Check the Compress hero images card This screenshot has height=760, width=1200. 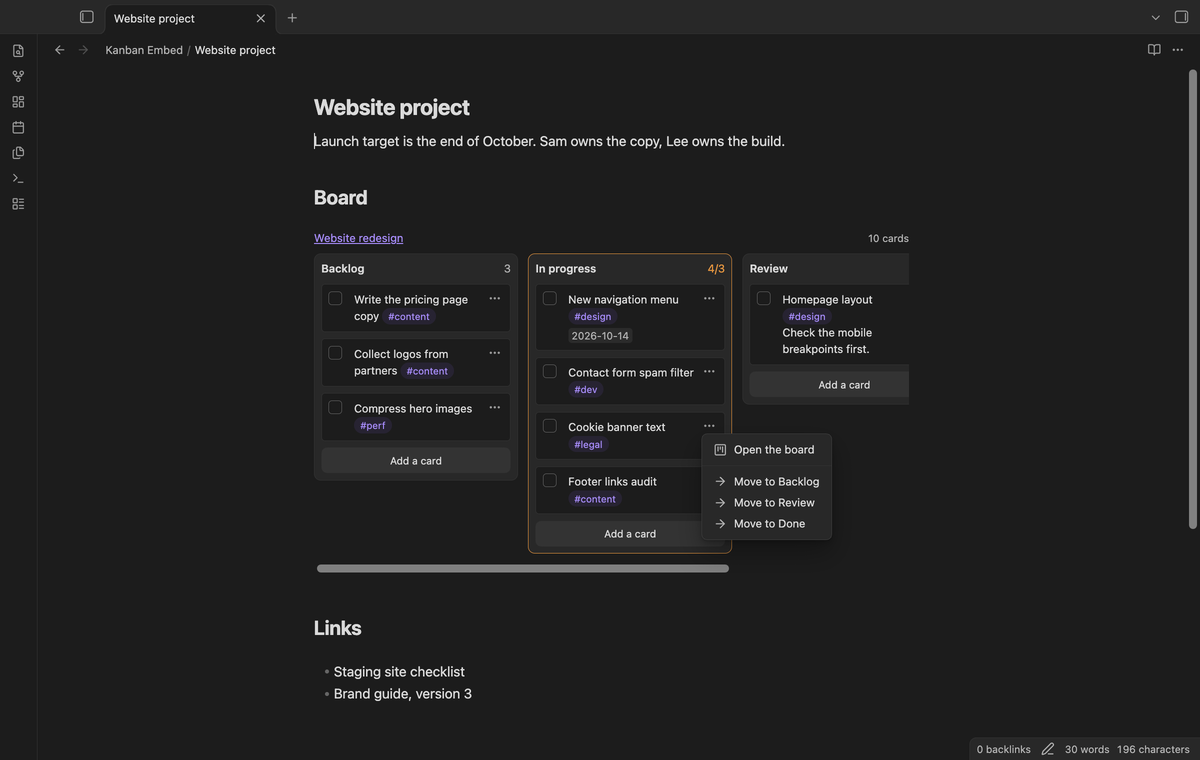click(x=335, y=407)
